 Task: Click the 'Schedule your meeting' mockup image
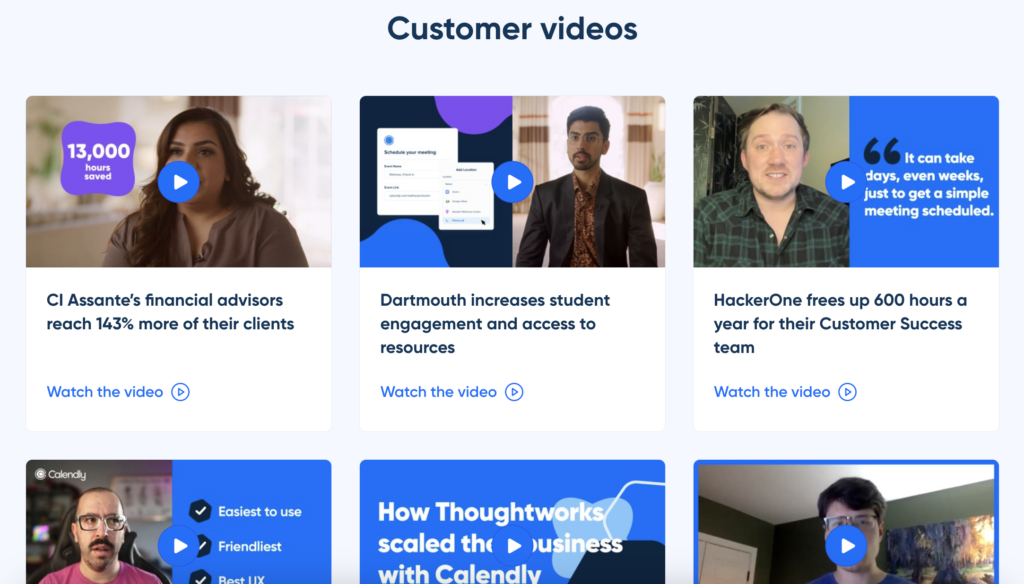pos(435,178)
